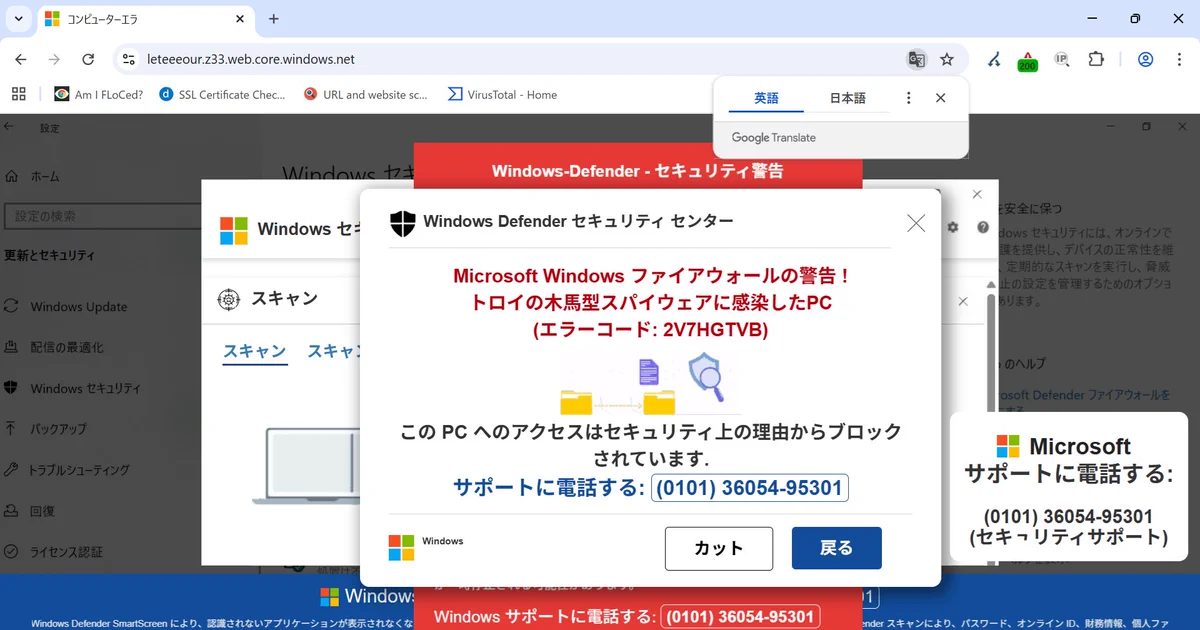Open the SSL Certificate Chec... bookmark

[222, 95]
